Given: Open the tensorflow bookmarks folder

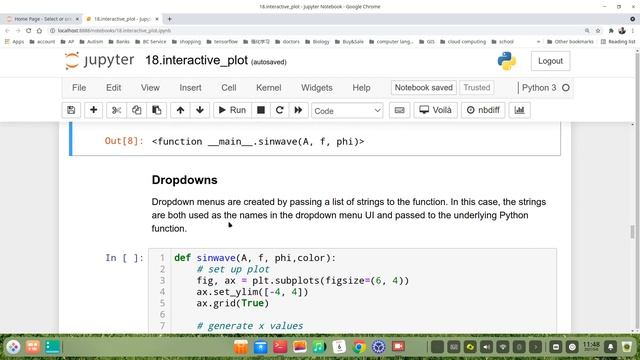Looking at the screenshot, I should pyautogui.click(x=222, y=42).
